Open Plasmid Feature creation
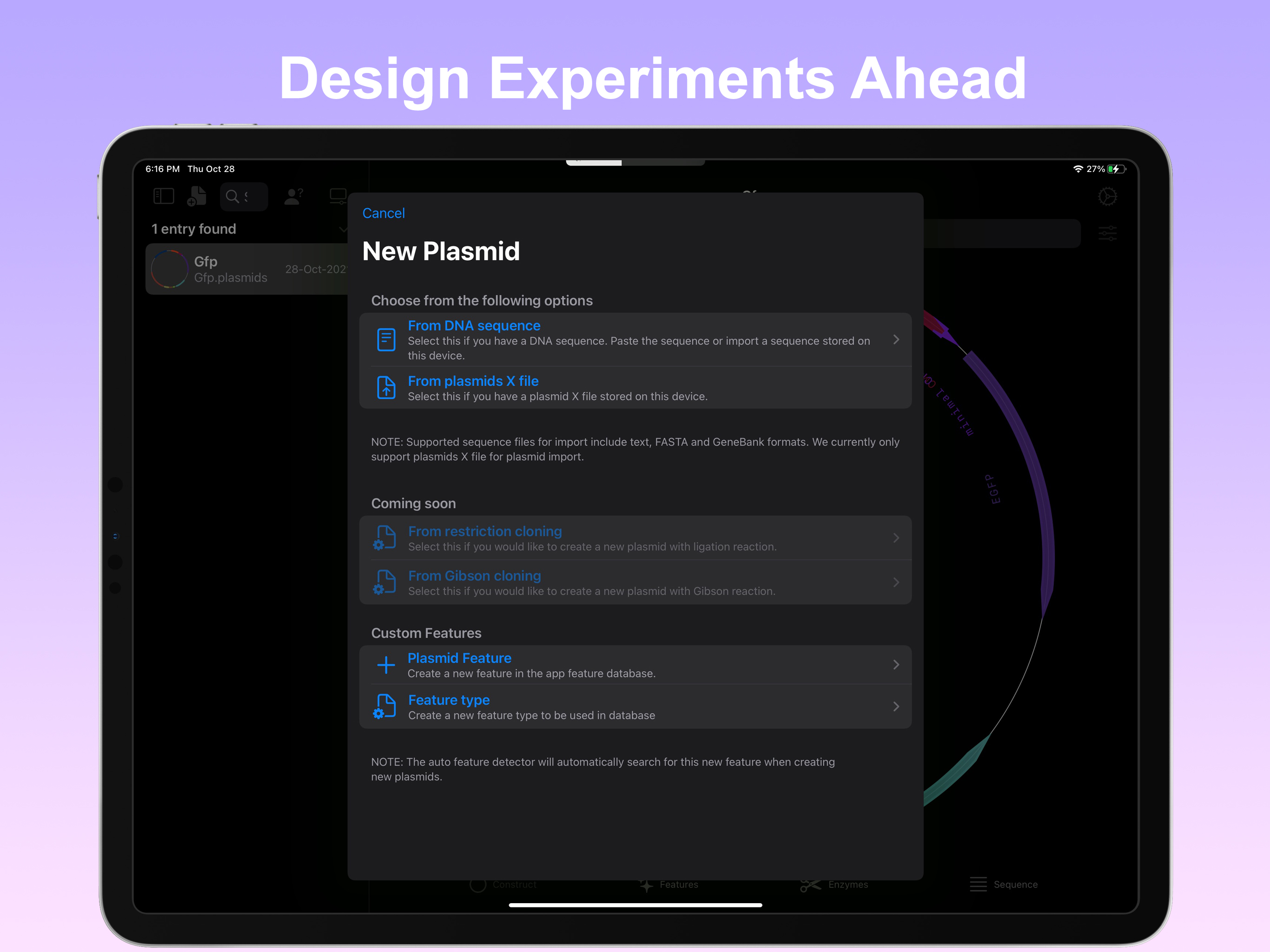Viewport: 1270px width, 952px height. point(635,664)
